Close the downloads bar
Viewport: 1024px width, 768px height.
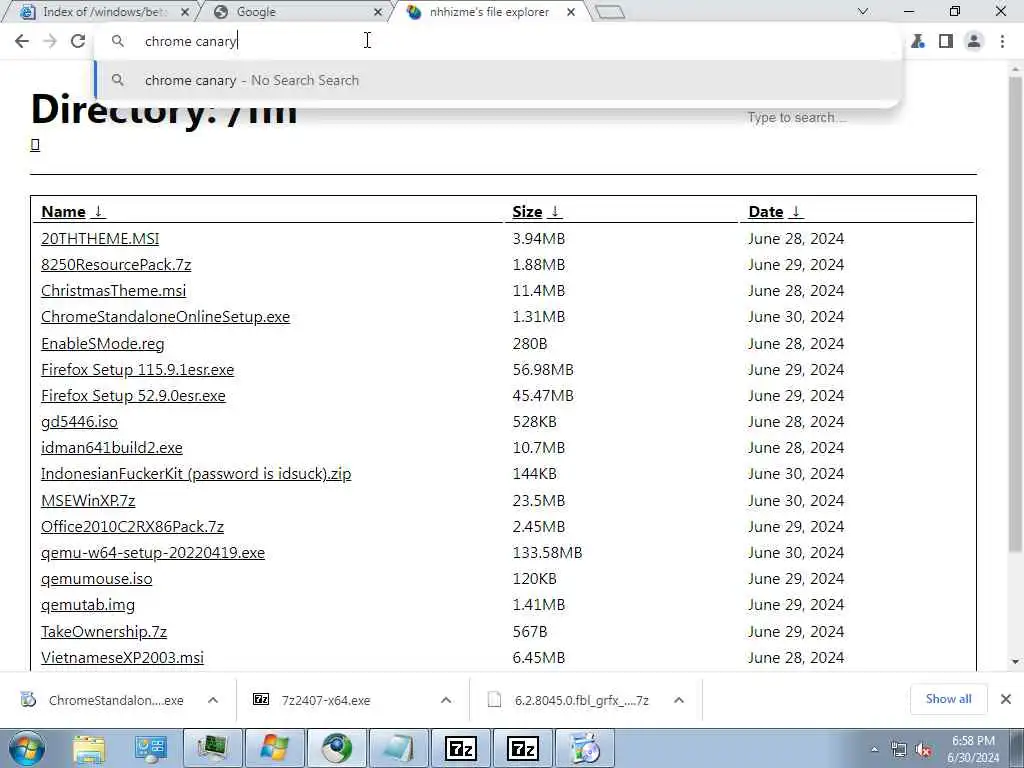(x=1006, y=699)
